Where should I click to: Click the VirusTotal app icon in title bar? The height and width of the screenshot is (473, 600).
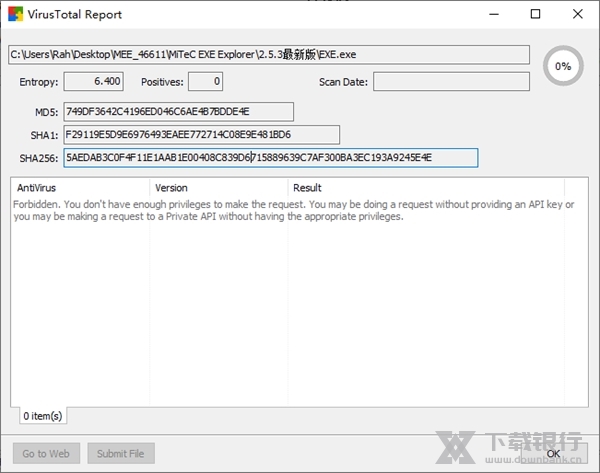(x=13, y=14)
